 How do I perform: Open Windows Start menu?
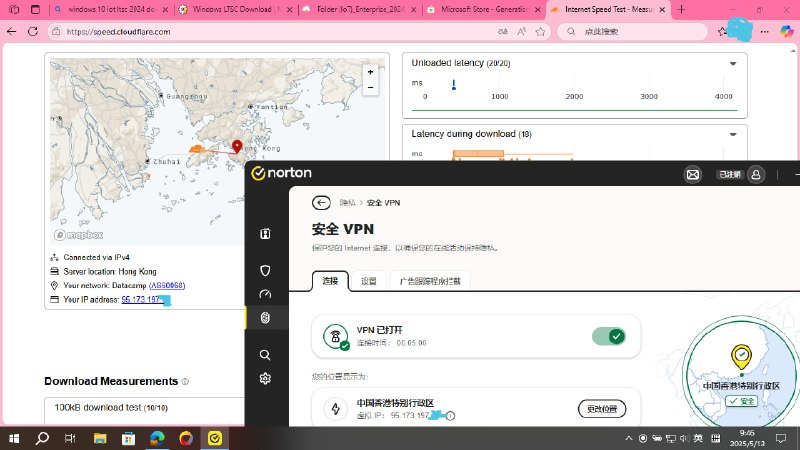pos(14,438)
